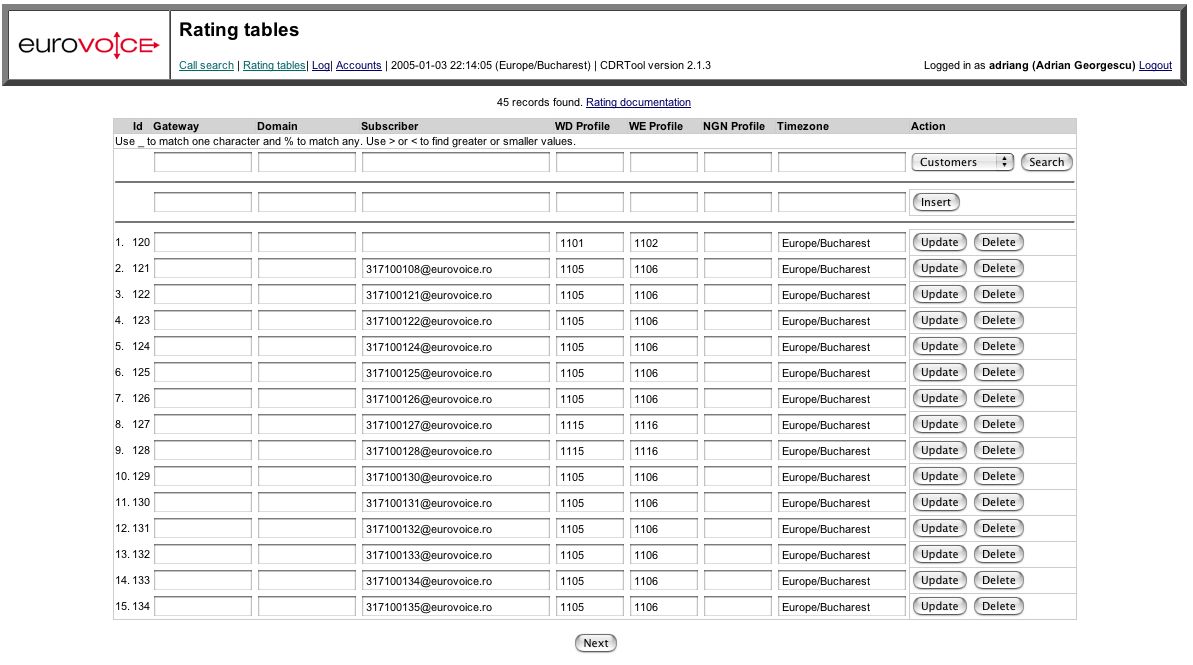Click the WD Profile field in the insert row
Viewport: 1193px width, 665px height.
[x=590, y=202]
